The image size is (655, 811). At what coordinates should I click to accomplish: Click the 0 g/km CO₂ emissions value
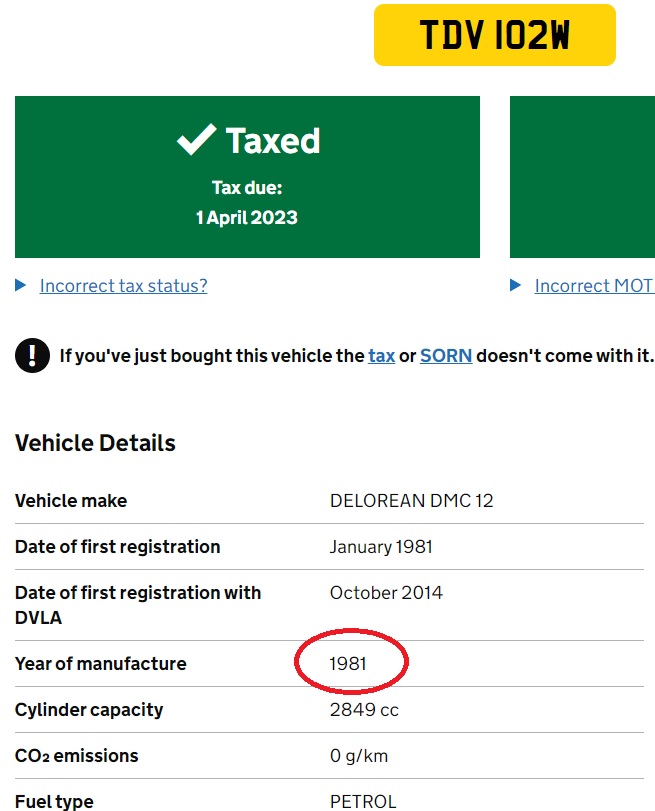click(x=359, y=756)
